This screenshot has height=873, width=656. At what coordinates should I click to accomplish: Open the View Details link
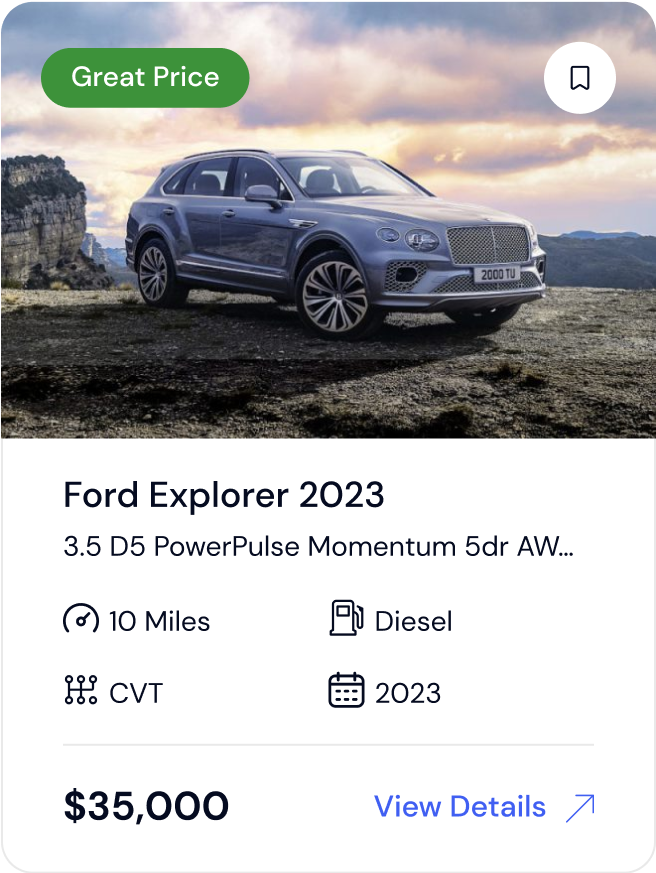pyautogui.click(x=460, y=806)
